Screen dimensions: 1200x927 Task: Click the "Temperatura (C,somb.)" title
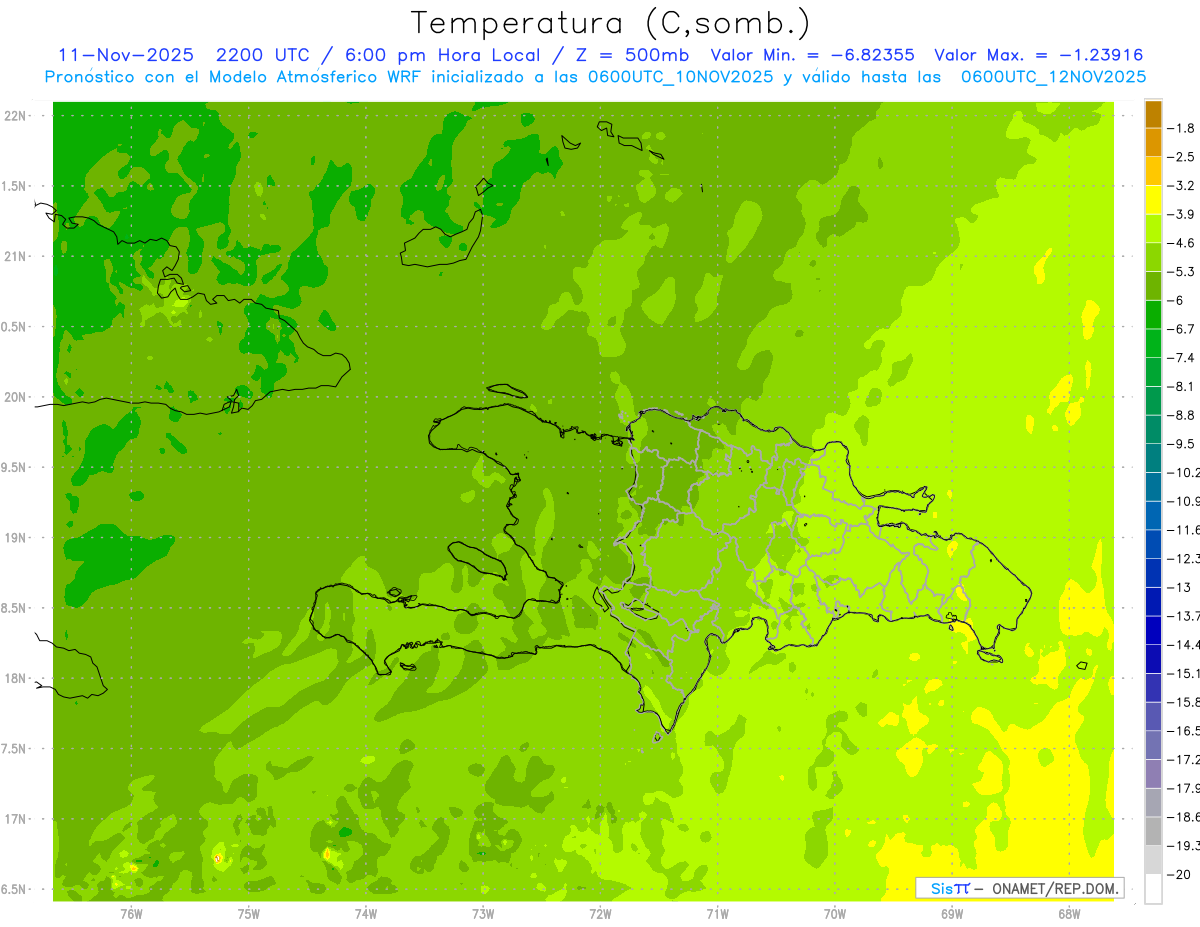[611, 23]
